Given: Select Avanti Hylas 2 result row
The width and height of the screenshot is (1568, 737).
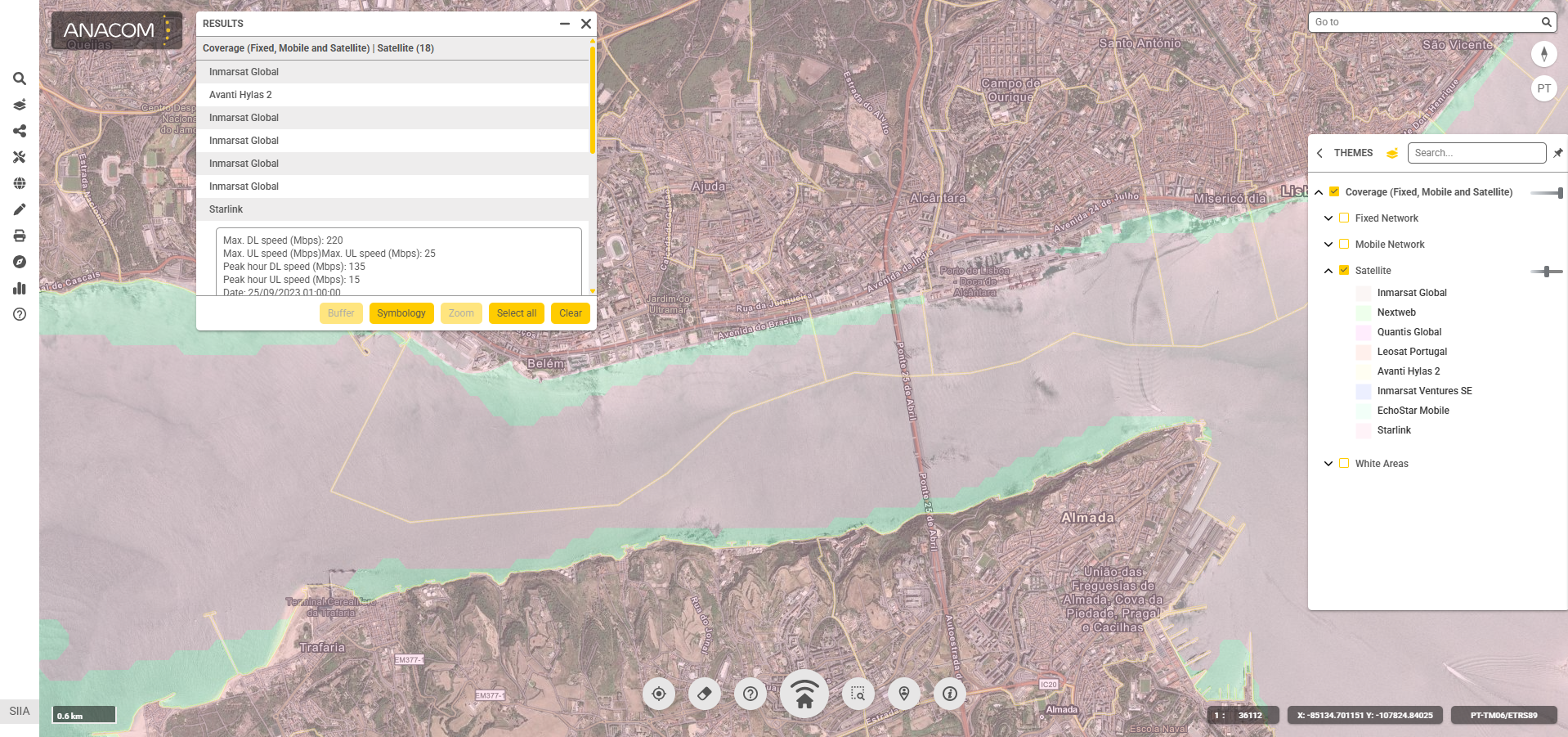Looking at the screenshot, I should click(x=392, y=95).
